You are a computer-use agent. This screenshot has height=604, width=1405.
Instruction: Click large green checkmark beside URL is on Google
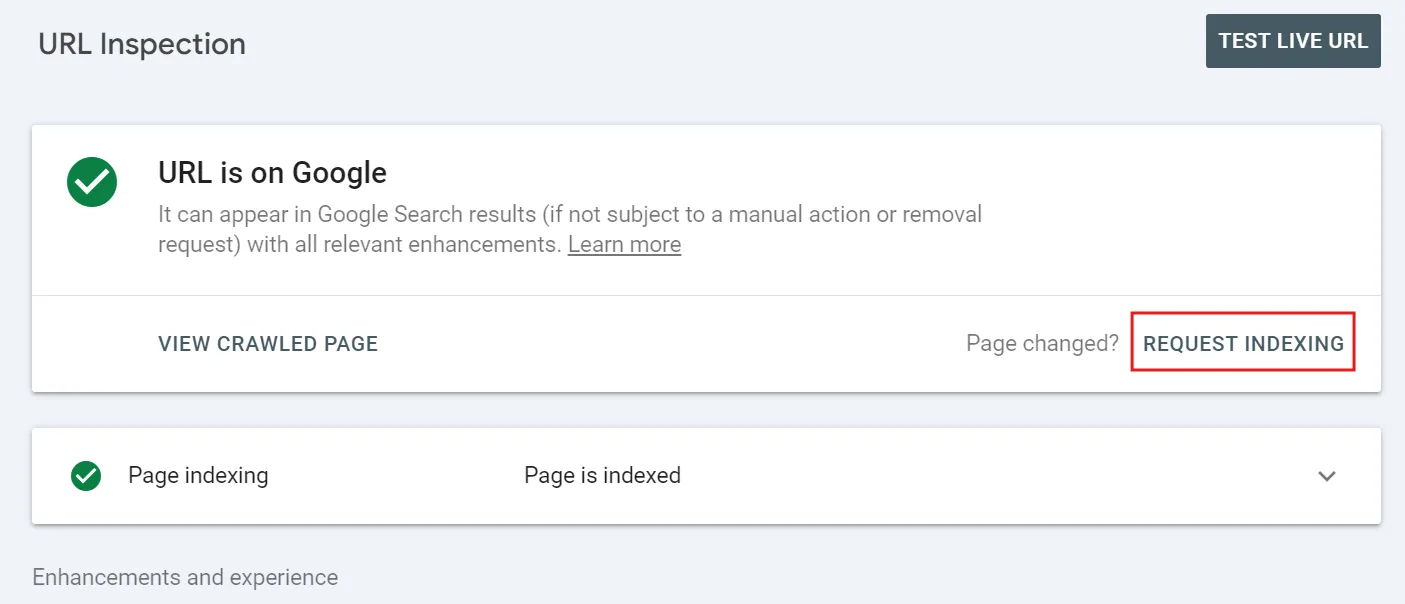[92, 181]
